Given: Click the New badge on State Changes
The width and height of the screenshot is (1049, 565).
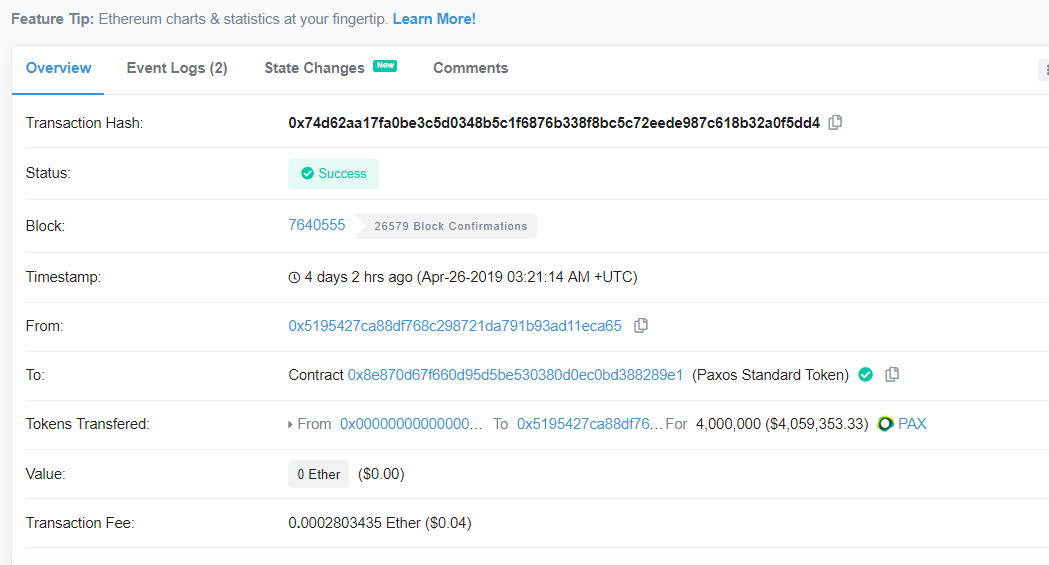Looking at the screenshot, I should coord(385,66).
